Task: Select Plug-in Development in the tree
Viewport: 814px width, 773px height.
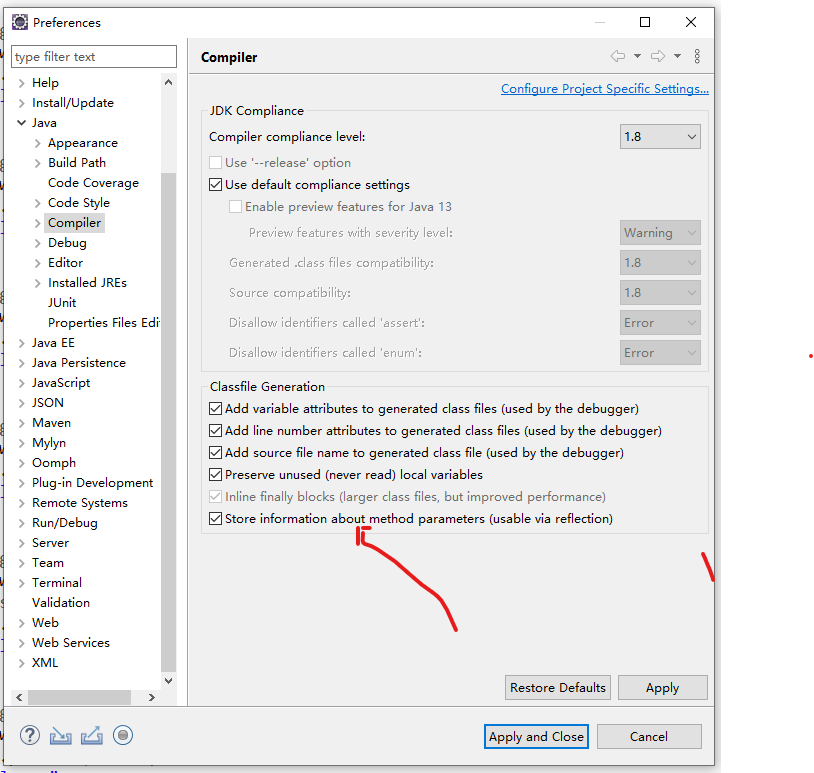Action: point(92,482)
